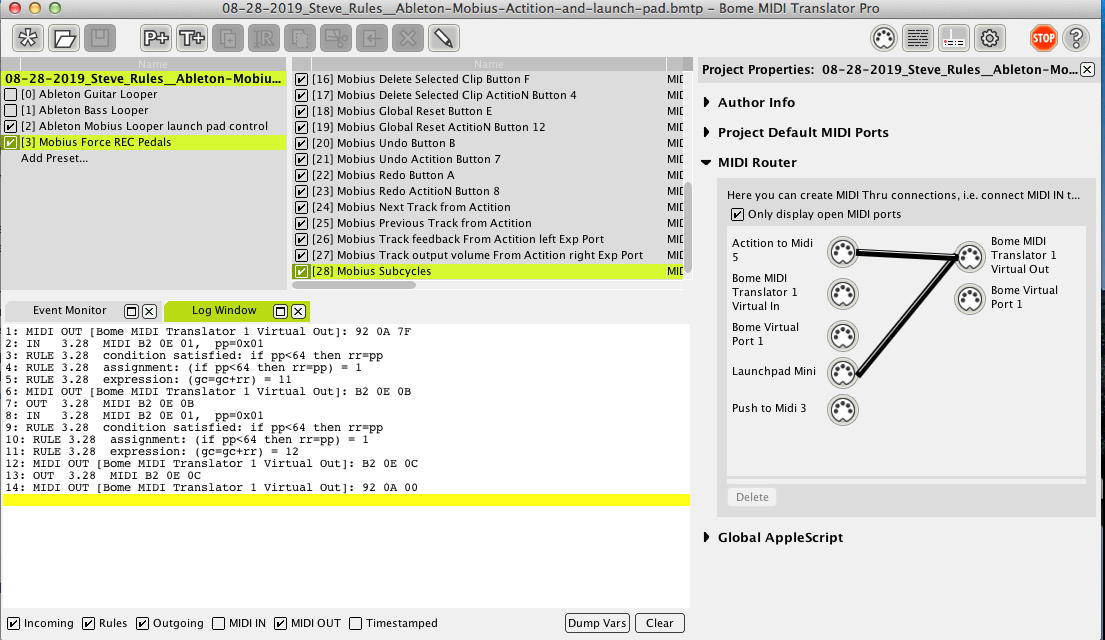Uncheck the Rules log filter
The image size is (1105, 640).
pyautogui.click(x=89, y=623)
